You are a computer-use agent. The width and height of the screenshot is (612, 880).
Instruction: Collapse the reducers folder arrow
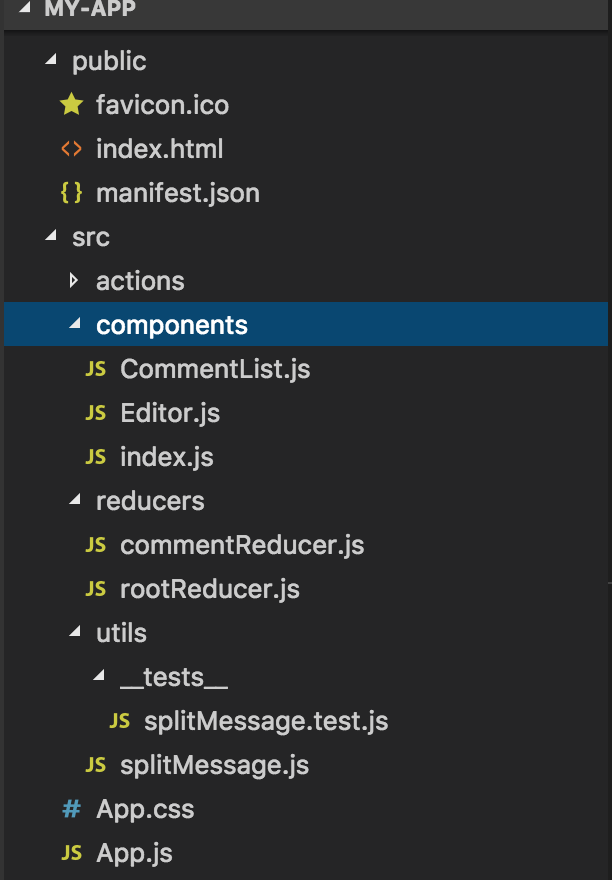[x=73, y=501]
